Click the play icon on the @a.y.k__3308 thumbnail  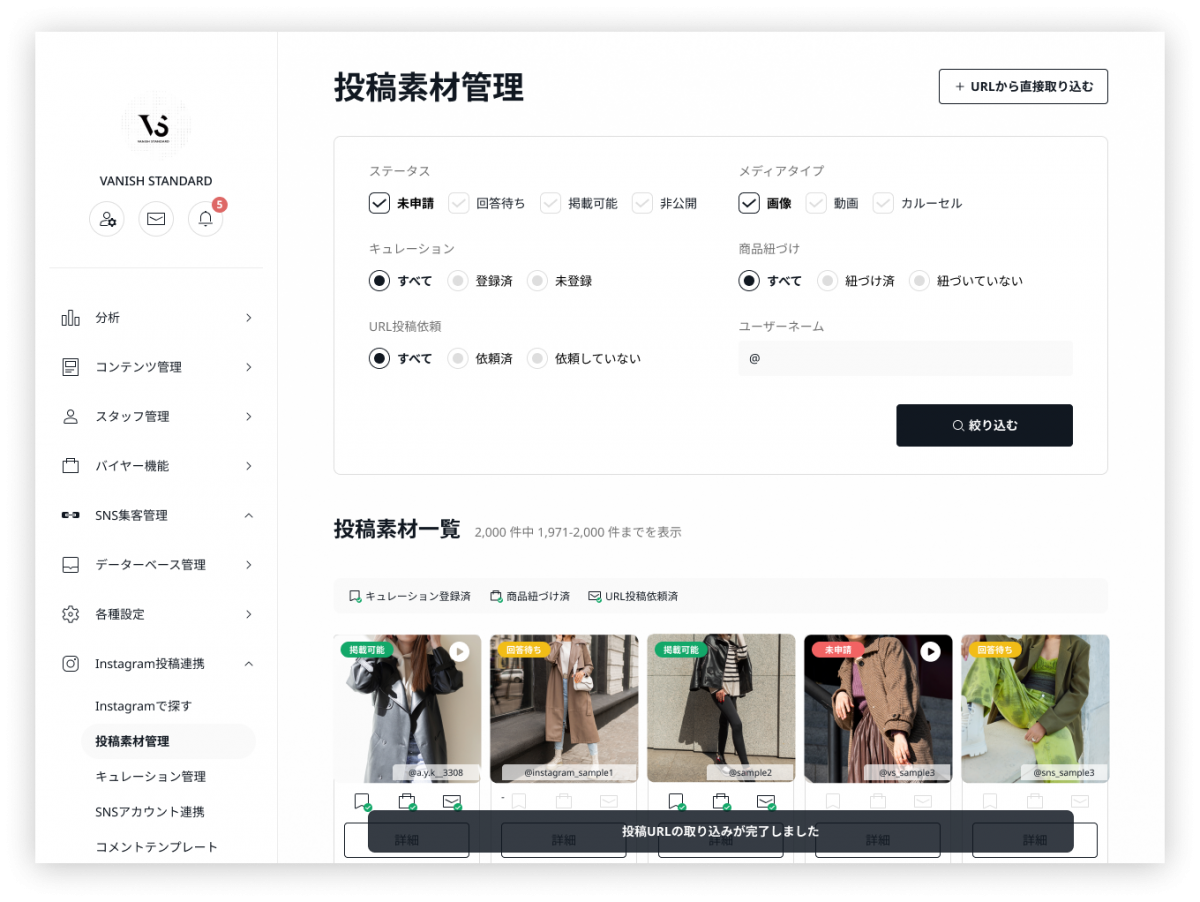(x=459, y=652)
